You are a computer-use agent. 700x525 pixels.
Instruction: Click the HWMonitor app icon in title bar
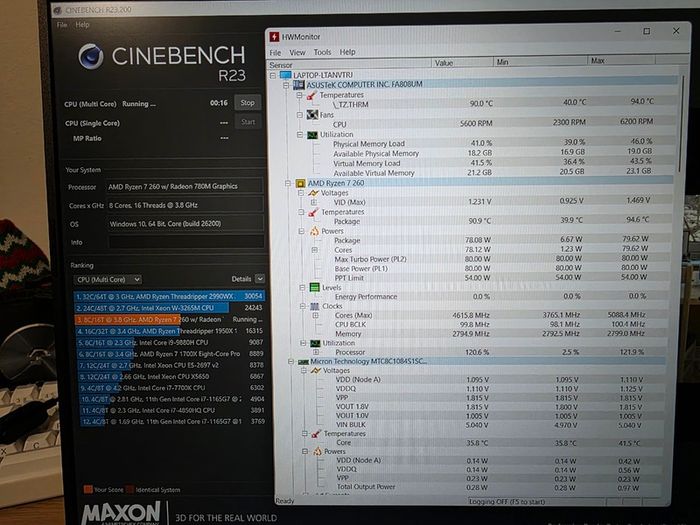click(274, 36)
